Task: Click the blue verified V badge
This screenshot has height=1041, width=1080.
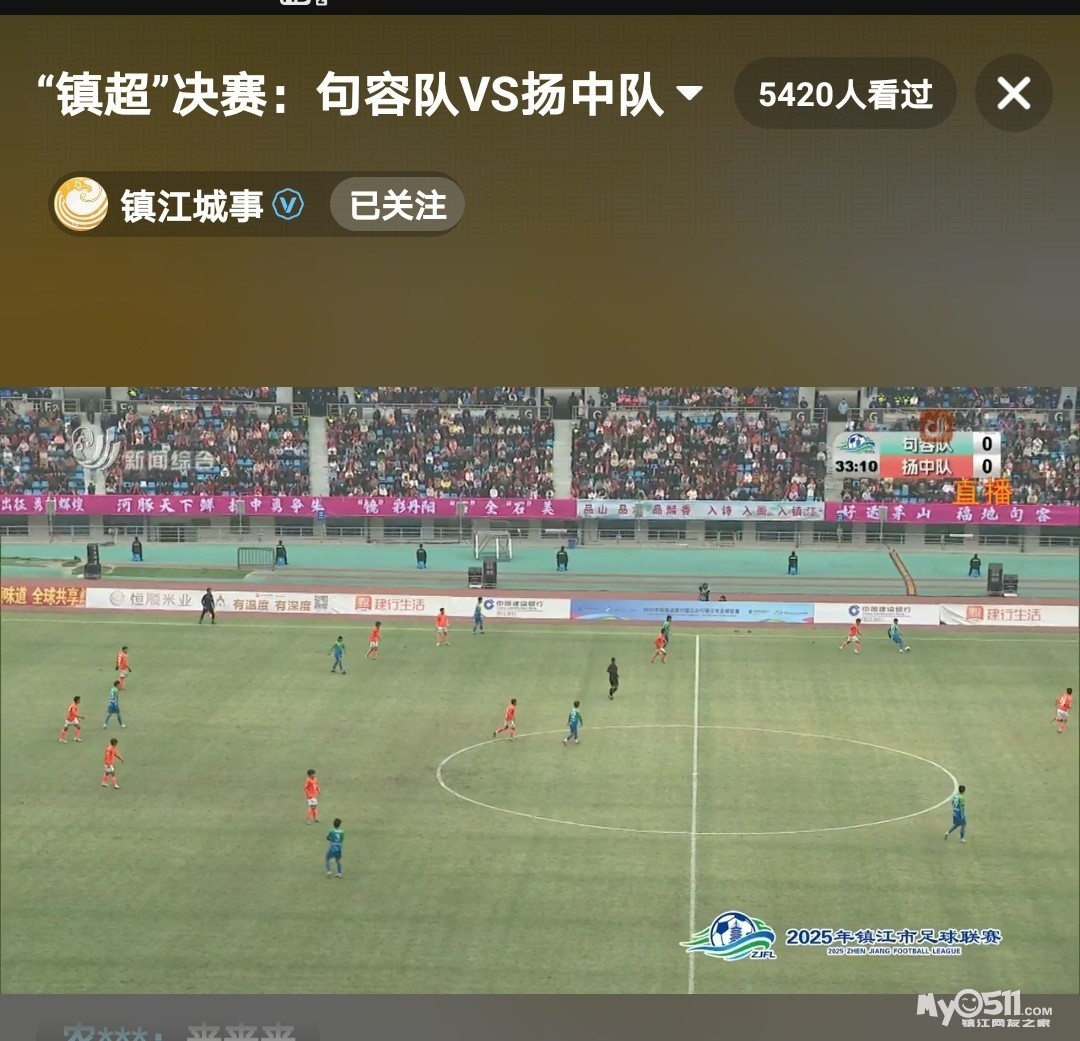Action: [x=288, y=205]
